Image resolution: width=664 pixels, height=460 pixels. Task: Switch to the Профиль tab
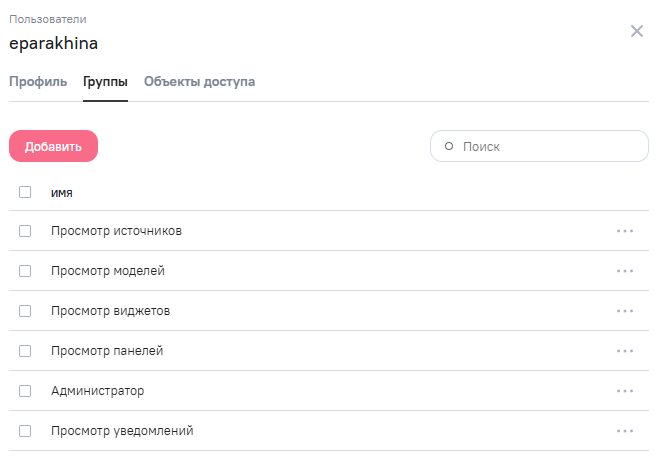38,82
